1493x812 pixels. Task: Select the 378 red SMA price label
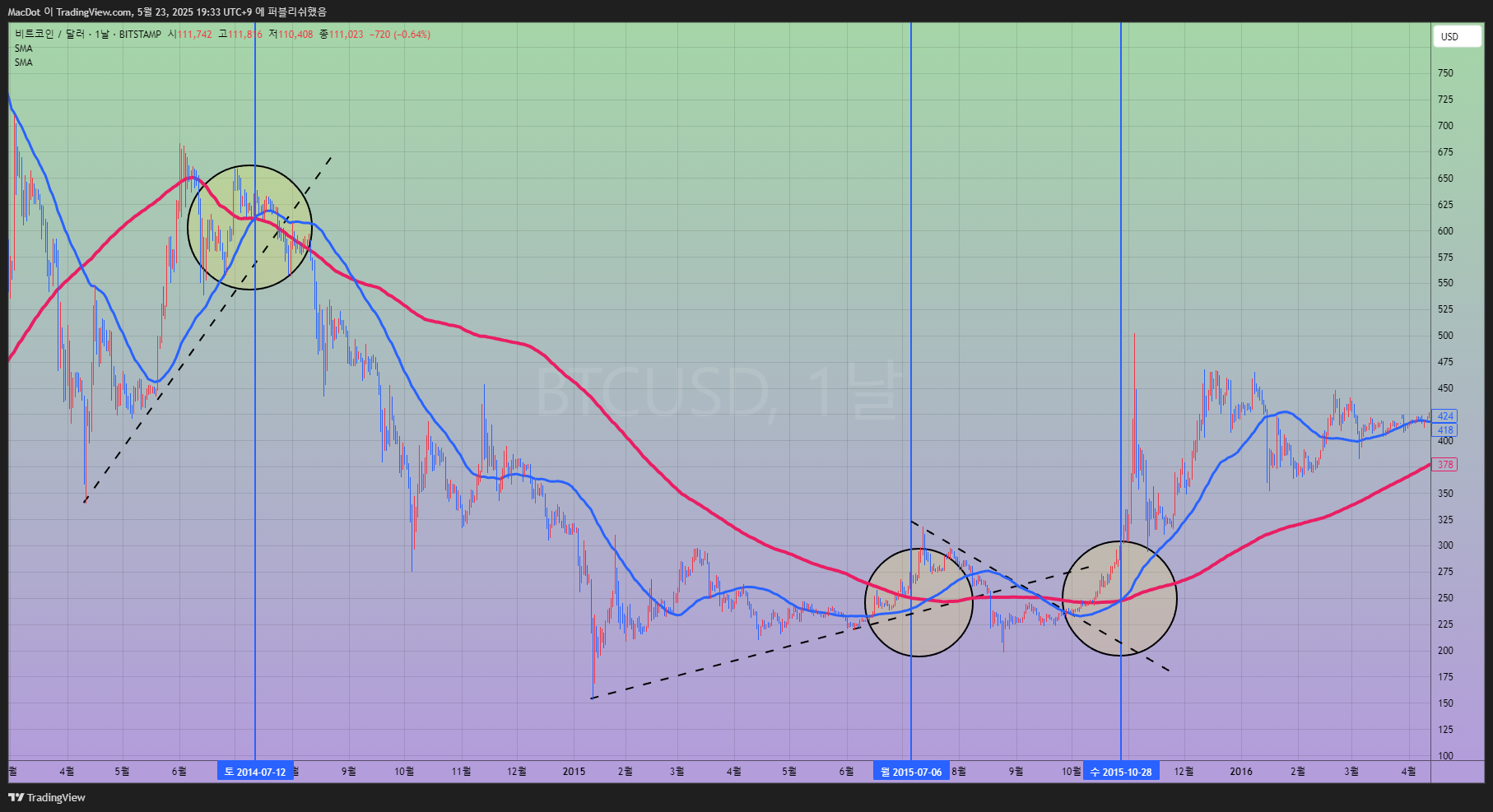click(1444, 465)
